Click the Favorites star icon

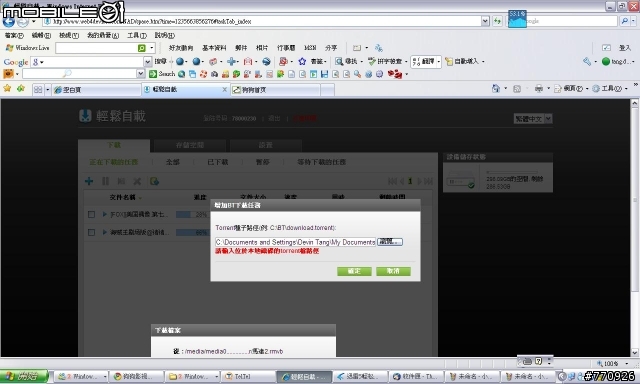[x=7, y=88]
